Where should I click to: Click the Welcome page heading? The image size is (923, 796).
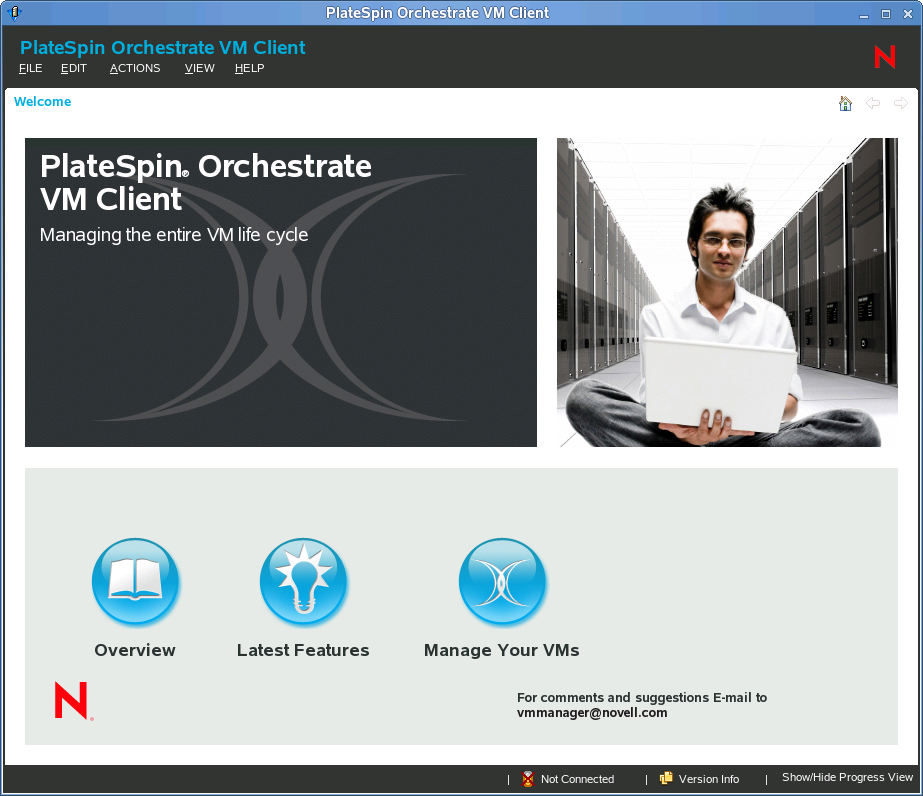[42, 101]
